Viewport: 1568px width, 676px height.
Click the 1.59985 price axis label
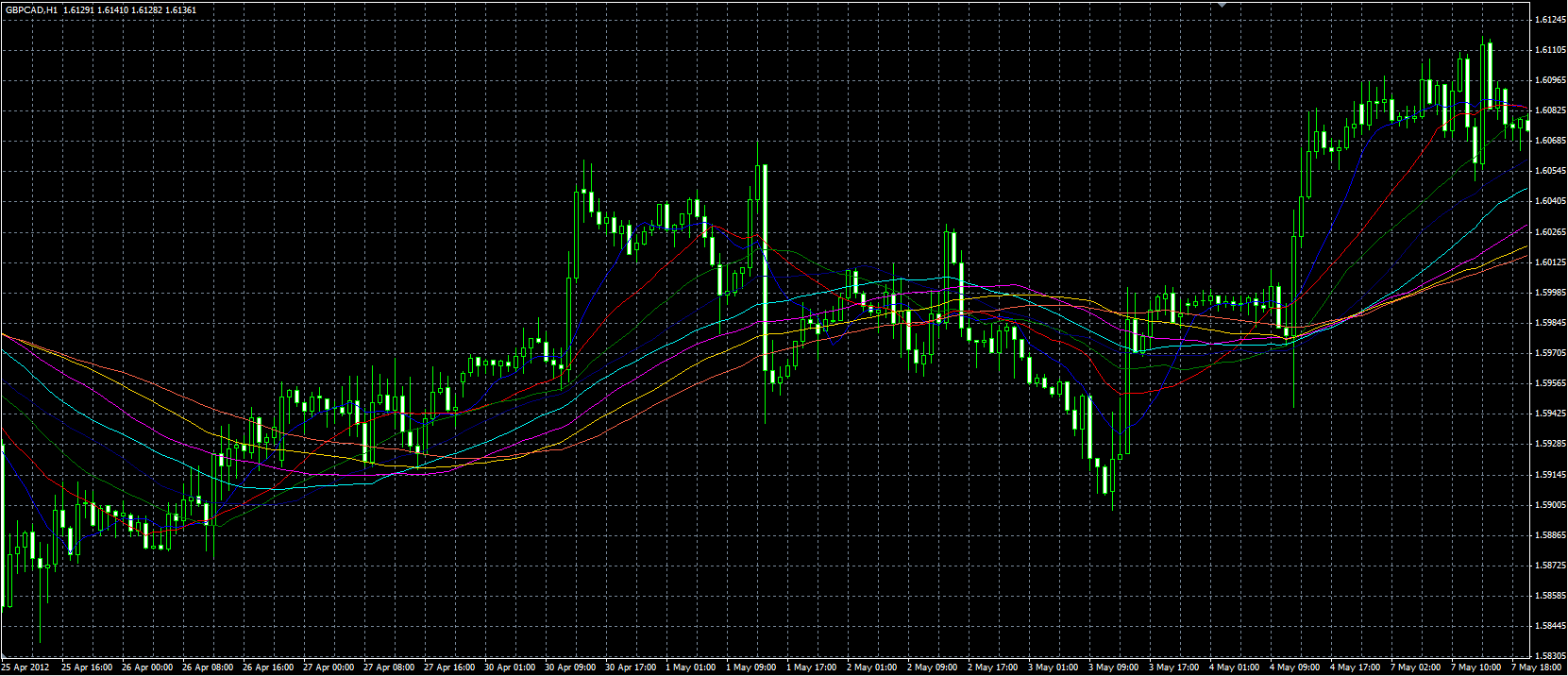click(x=1550, y=293)
